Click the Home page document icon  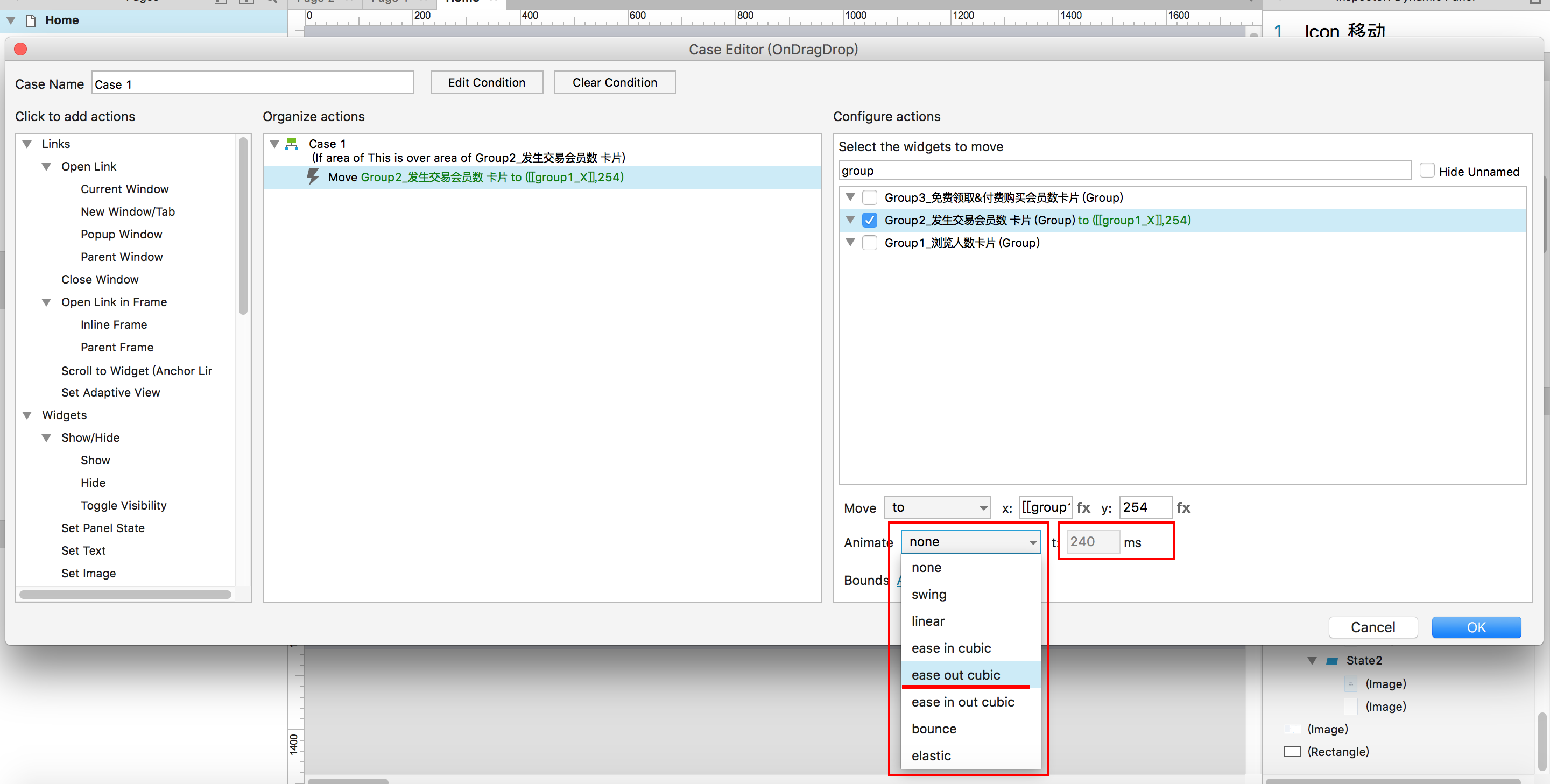point(31,20)
